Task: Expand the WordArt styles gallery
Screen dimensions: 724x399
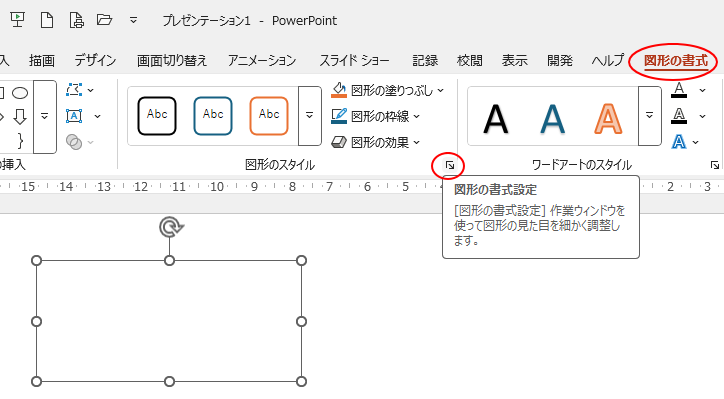Action: 650,115
